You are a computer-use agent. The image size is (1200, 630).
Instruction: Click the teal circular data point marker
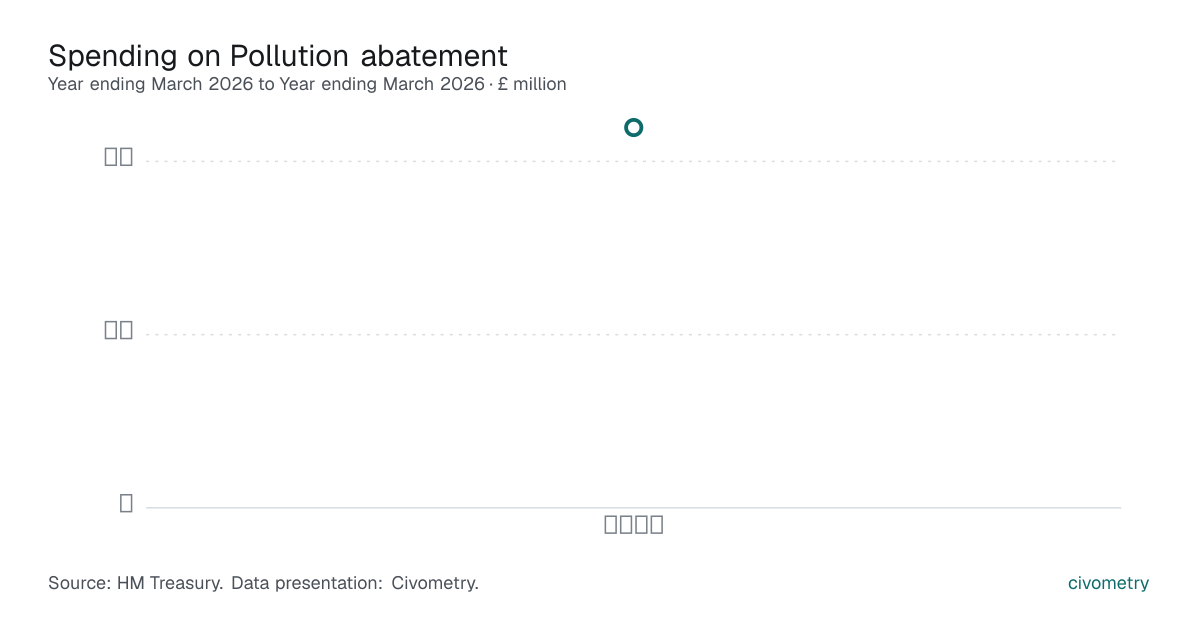(633, 127)
